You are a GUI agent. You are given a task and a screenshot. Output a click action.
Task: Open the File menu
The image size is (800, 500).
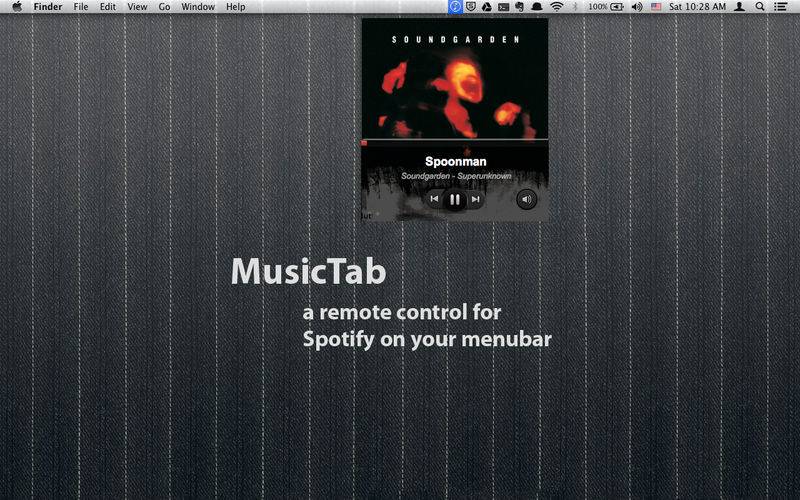(81, 7)
